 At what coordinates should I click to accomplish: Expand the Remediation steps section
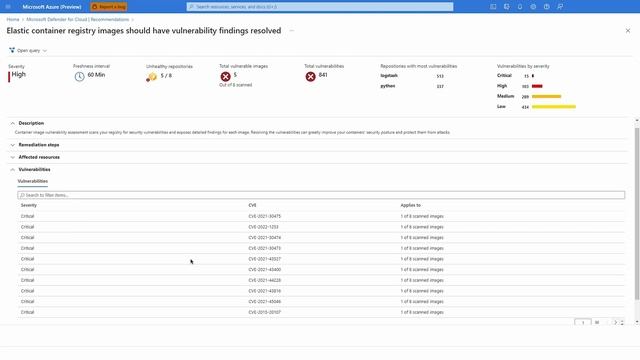[x=13, y=145]
